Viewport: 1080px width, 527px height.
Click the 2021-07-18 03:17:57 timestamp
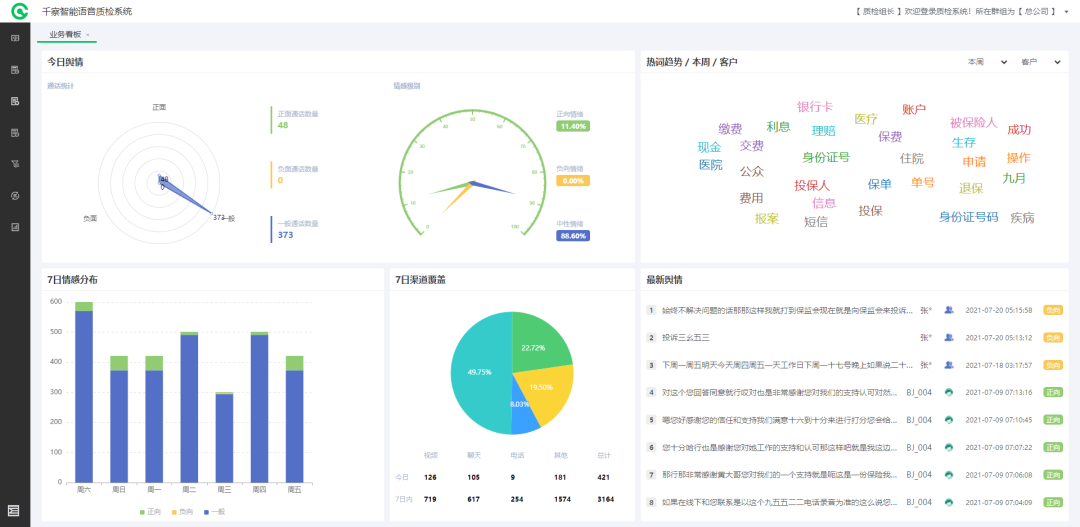coord(999,365)
